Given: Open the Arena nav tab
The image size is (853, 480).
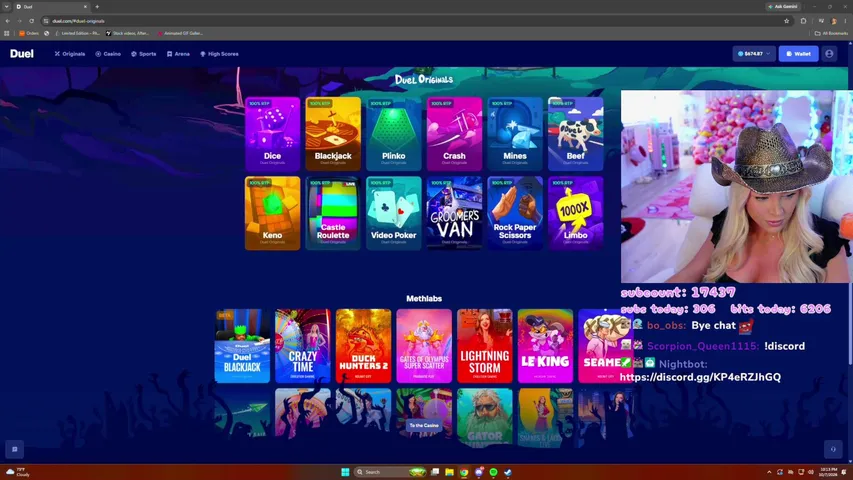Looking at the screenshot, I should click(178, 54).
